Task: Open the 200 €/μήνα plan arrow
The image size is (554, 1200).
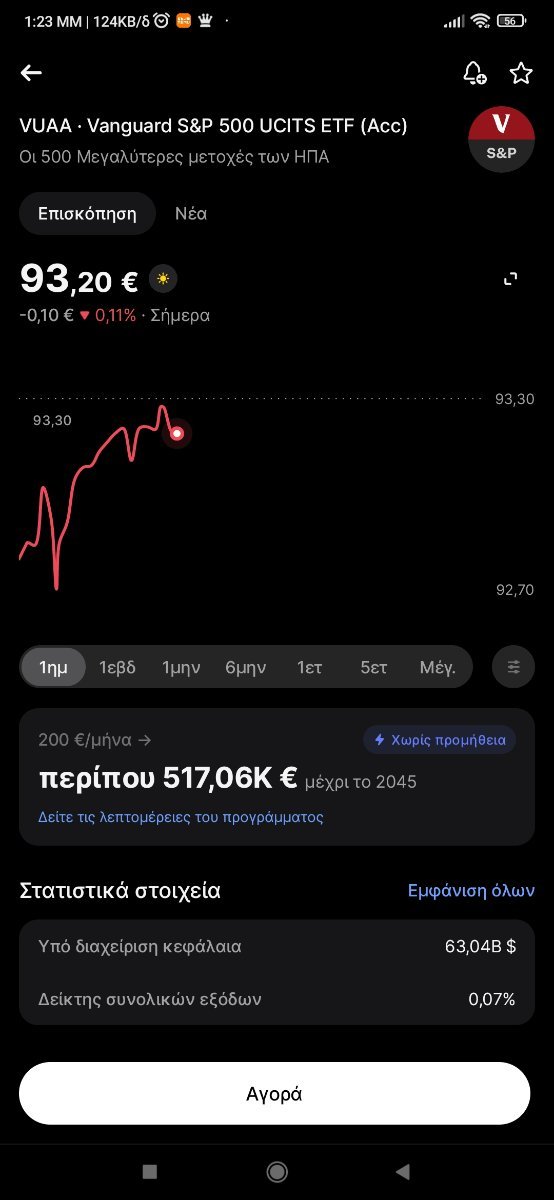Action: point(95,740)
